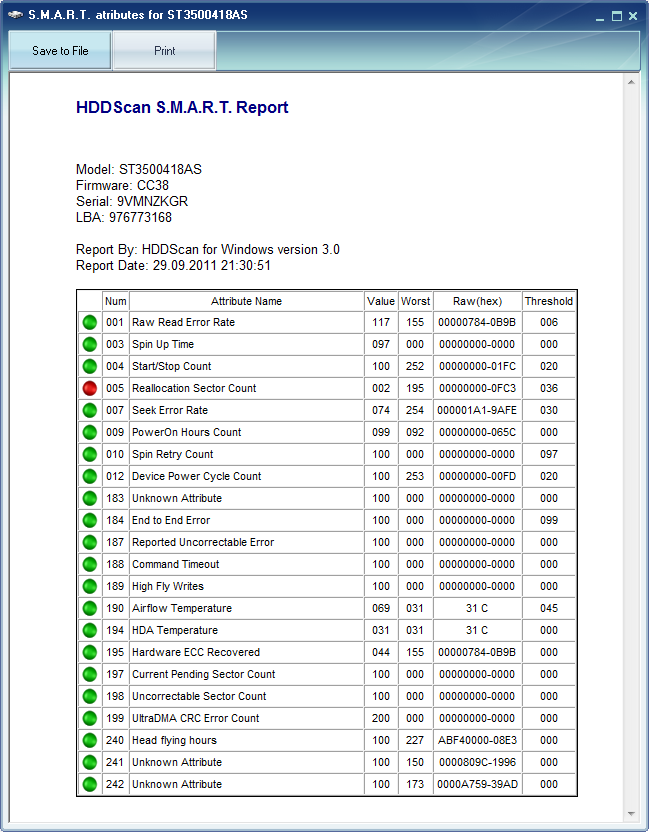Click the Num column header
This screenshot has height=832, width=649.
tap(115, 301)
